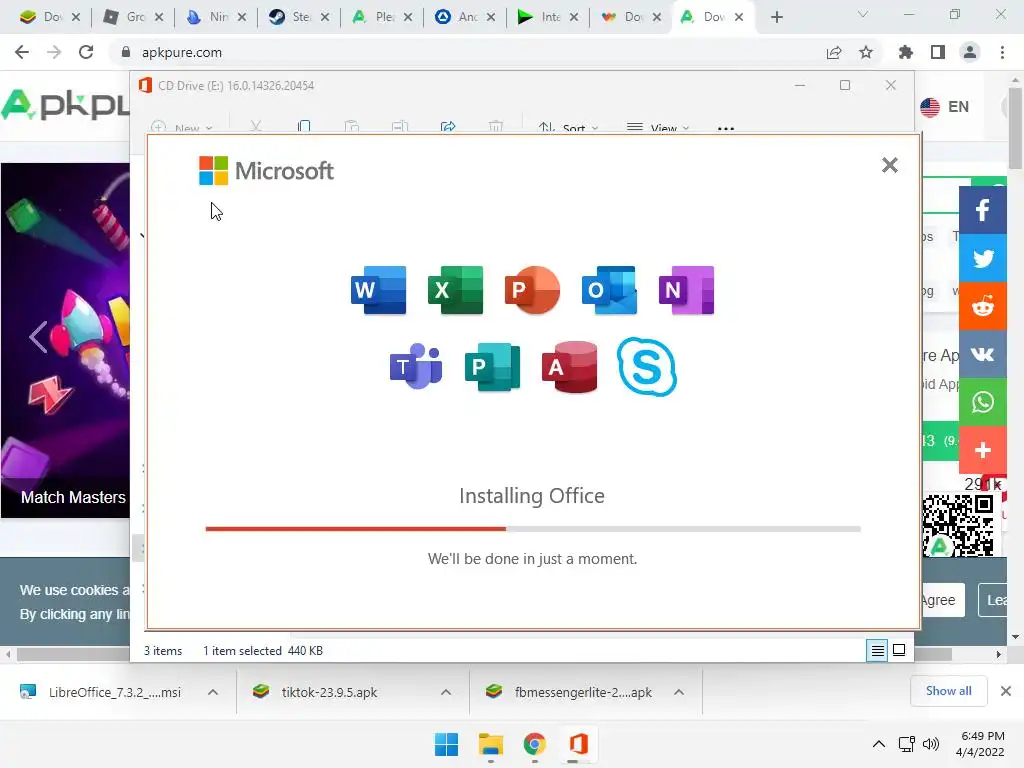Open the Sort dropdown in File Explorer
Screen dimensions: 1024x768
pos(568,127)
